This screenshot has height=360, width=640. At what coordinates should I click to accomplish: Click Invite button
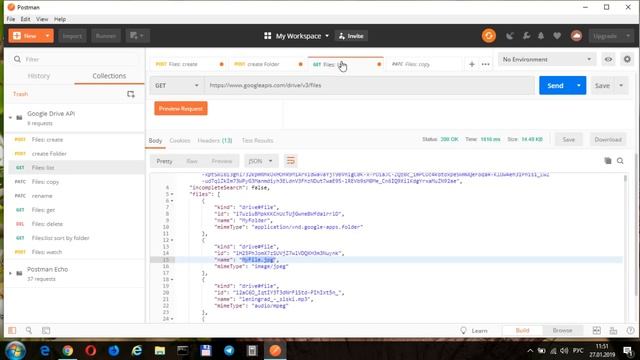coord(351,36)
